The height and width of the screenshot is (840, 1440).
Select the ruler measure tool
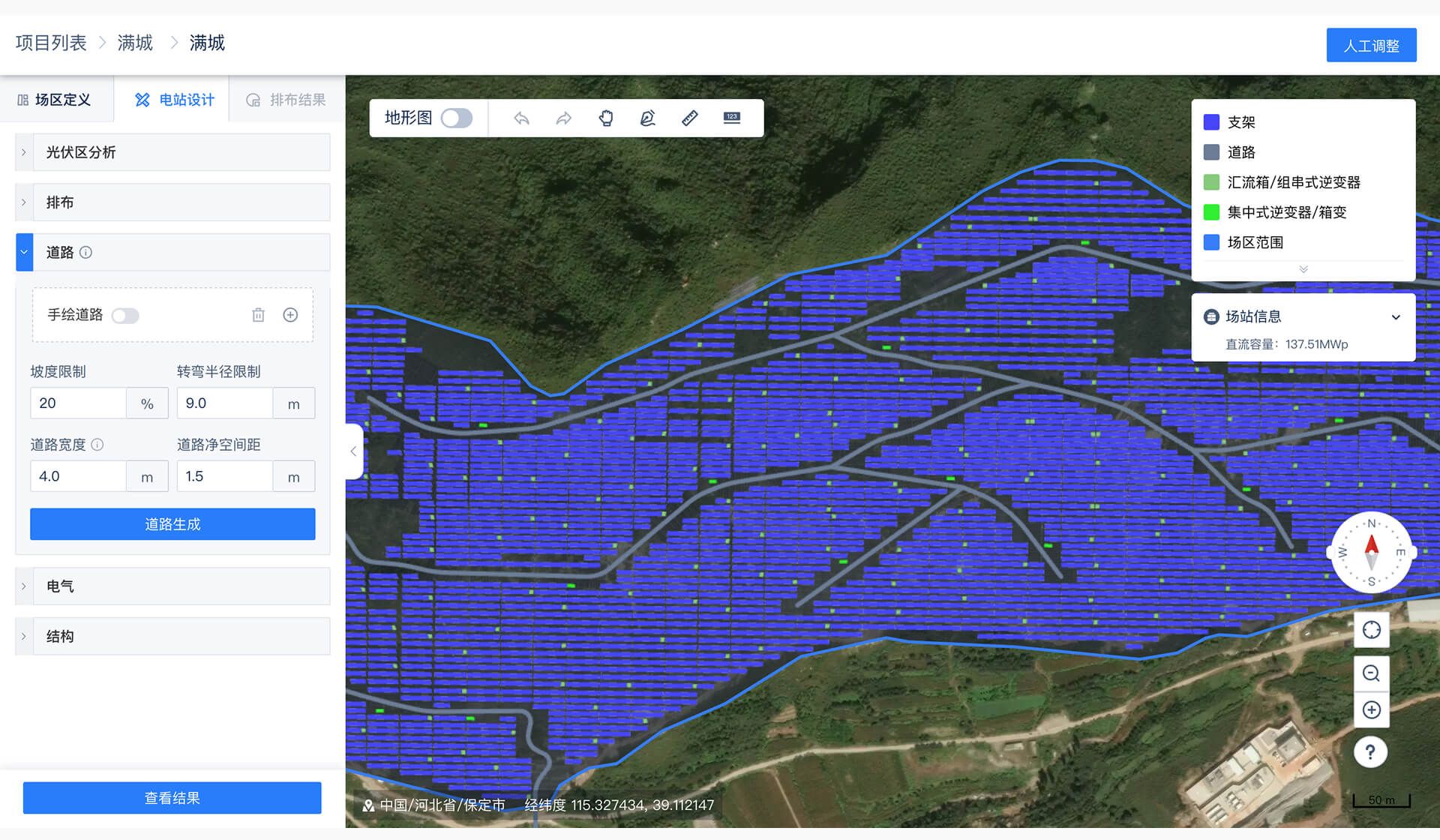click(689, 118)
